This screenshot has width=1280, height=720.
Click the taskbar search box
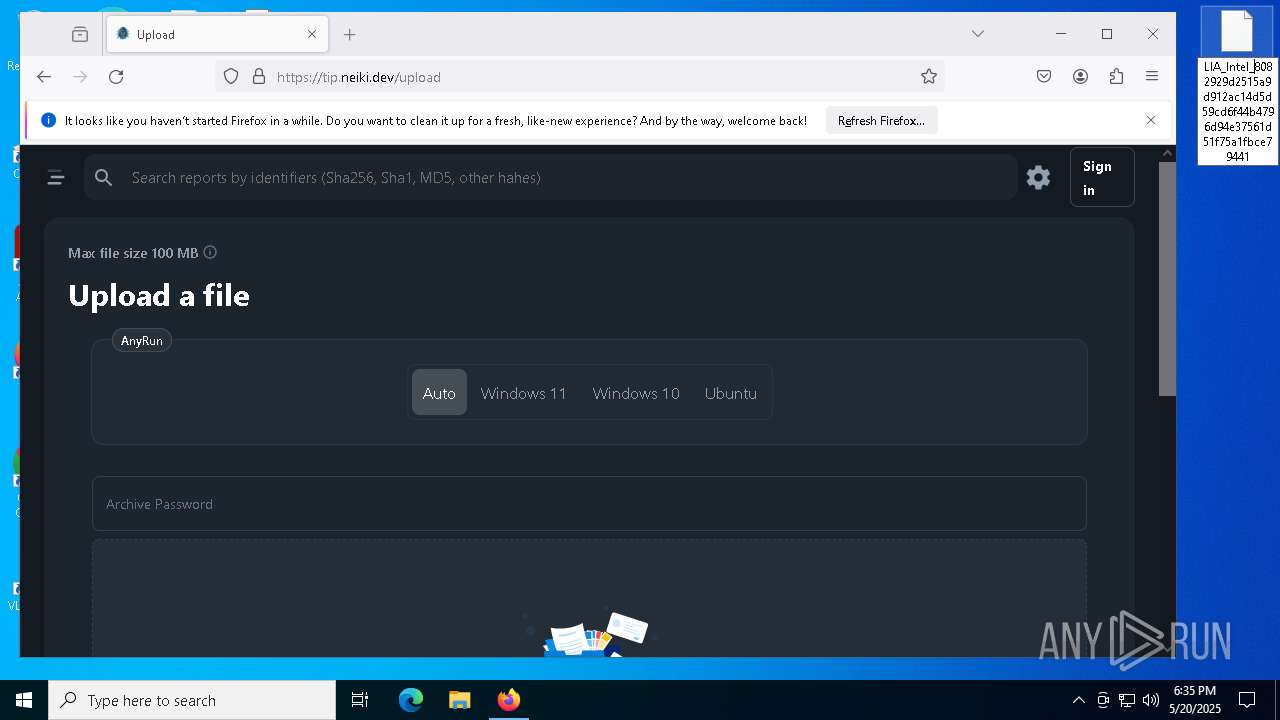[x=192, y=700]
